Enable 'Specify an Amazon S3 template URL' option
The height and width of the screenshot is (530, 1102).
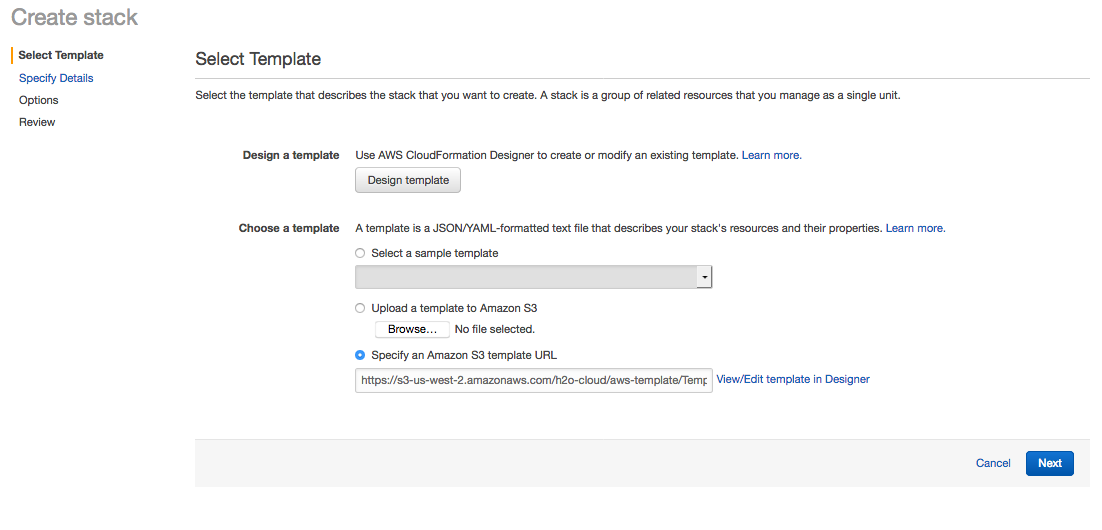pyautogui.click(x=360, y=355)
